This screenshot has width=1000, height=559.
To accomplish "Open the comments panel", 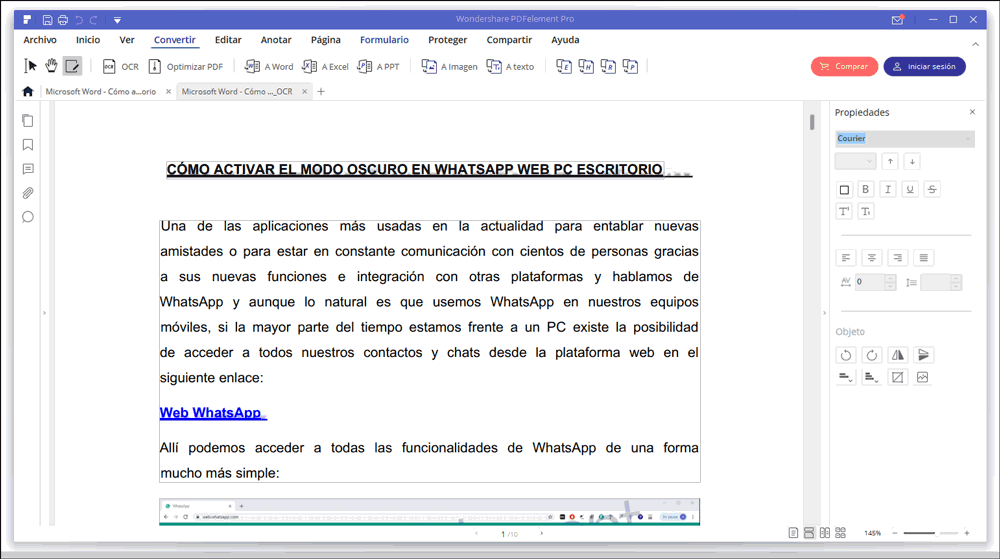I will click(x=27, y=169).
